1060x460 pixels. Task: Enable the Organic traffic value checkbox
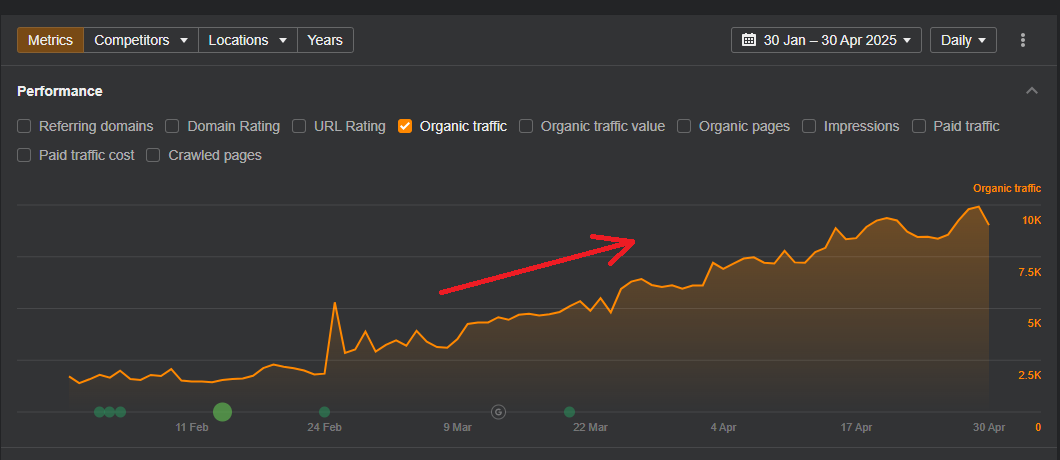pos(526,126)
